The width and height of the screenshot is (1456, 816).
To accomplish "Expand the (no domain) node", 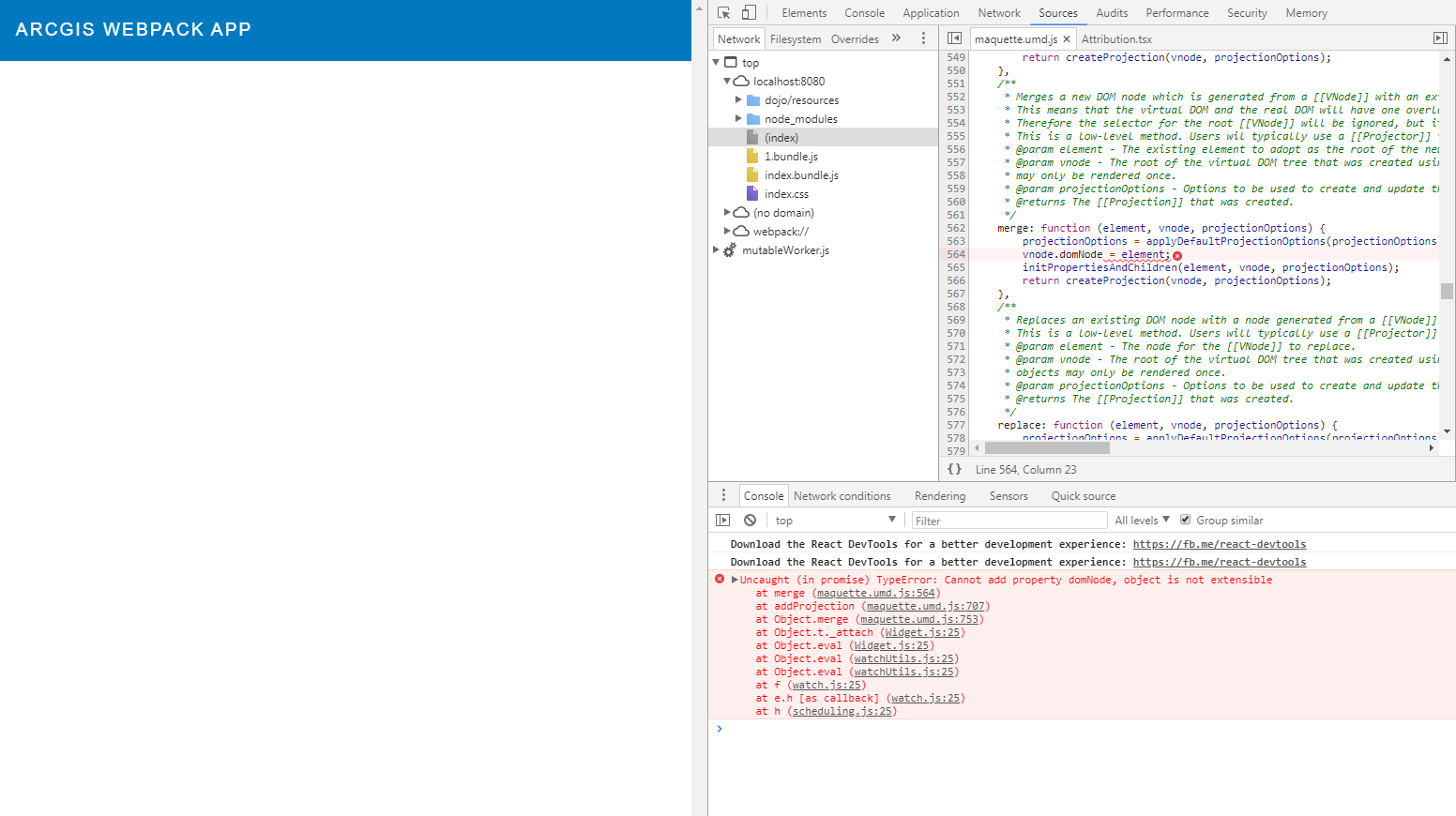I will pos(727,213).
